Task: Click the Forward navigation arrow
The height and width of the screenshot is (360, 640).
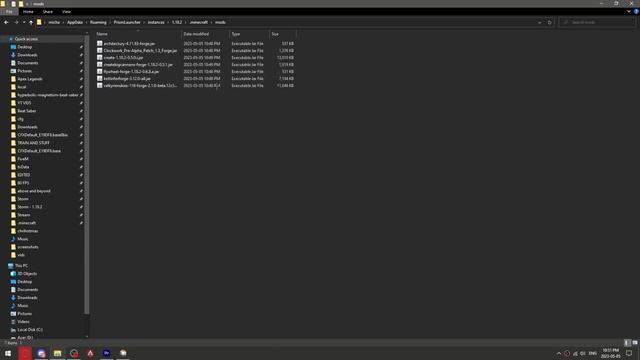Action: (x=16, y=22)
